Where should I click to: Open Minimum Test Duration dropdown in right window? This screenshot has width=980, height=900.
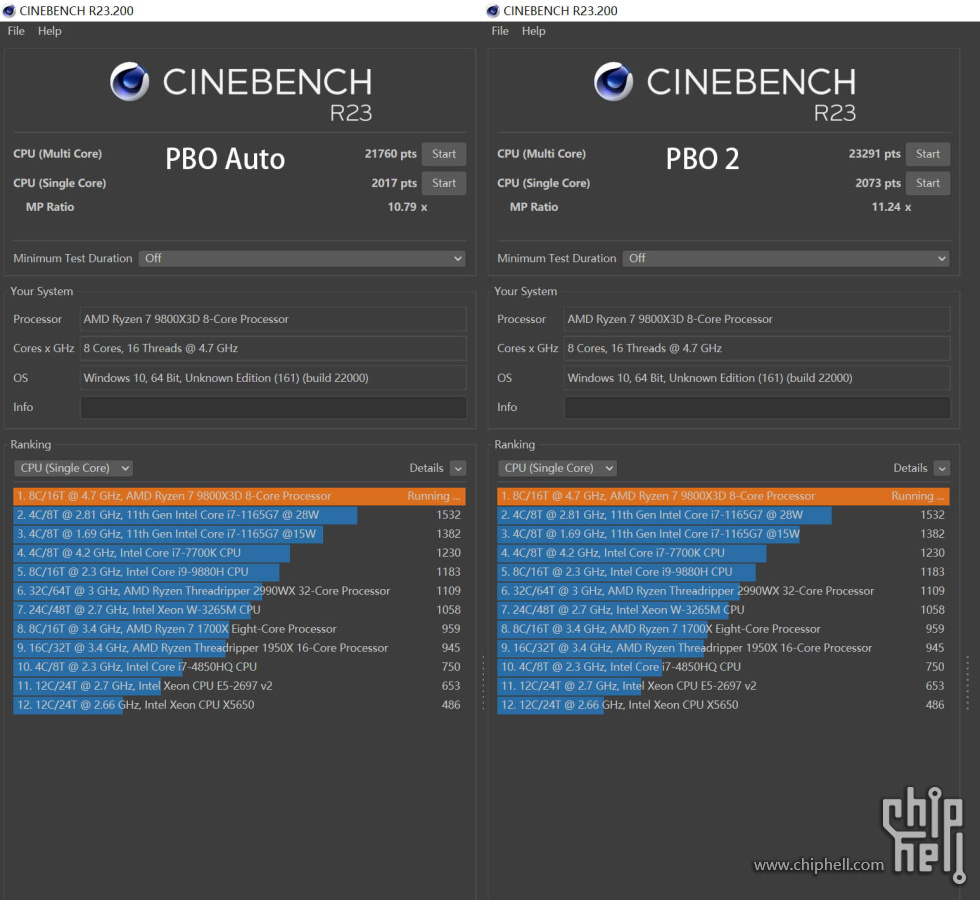pos(786,258)
